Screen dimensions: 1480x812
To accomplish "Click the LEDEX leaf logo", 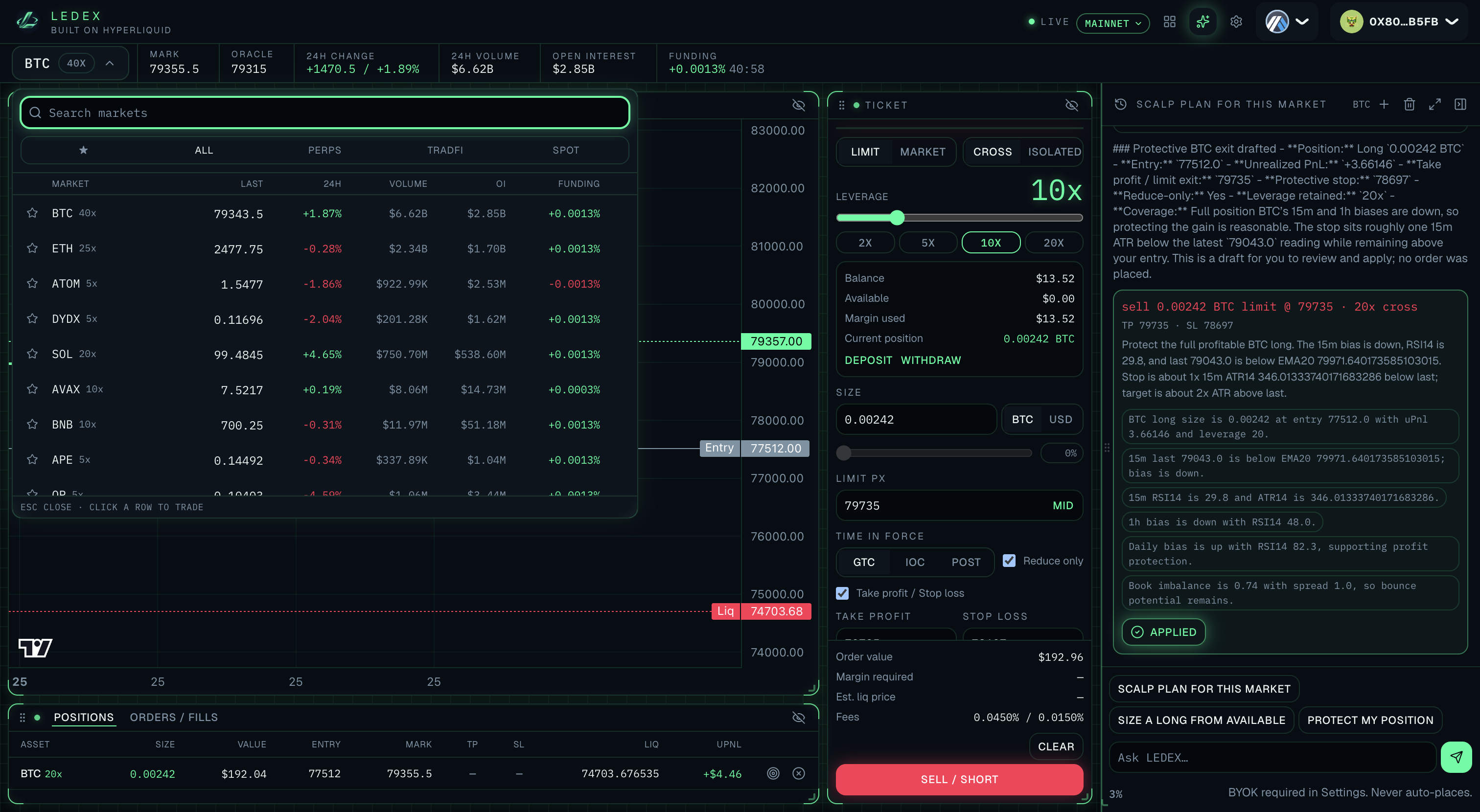I will (x=27, y=22).
